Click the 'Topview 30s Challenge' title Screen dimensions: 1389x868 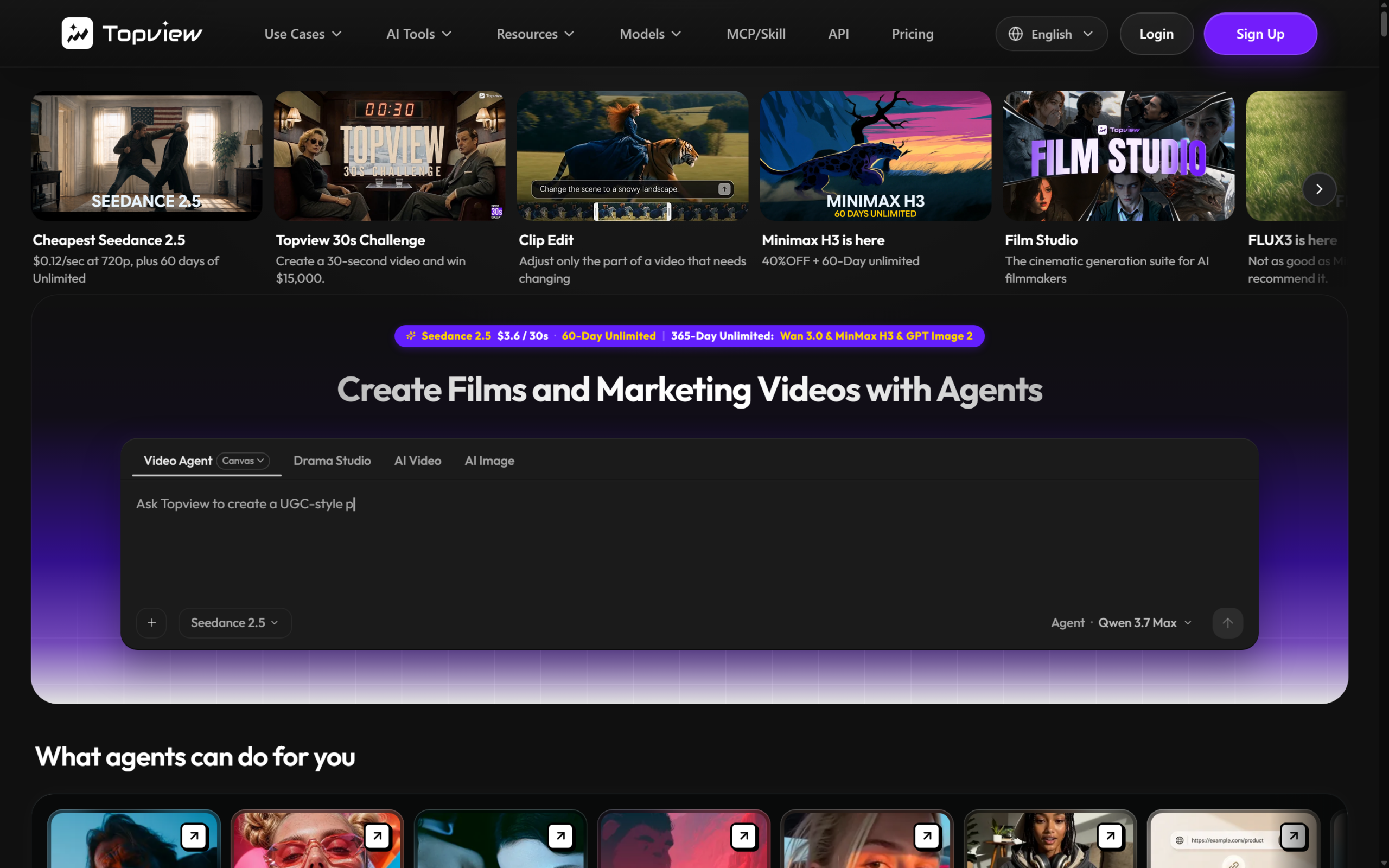pos(350,240)
